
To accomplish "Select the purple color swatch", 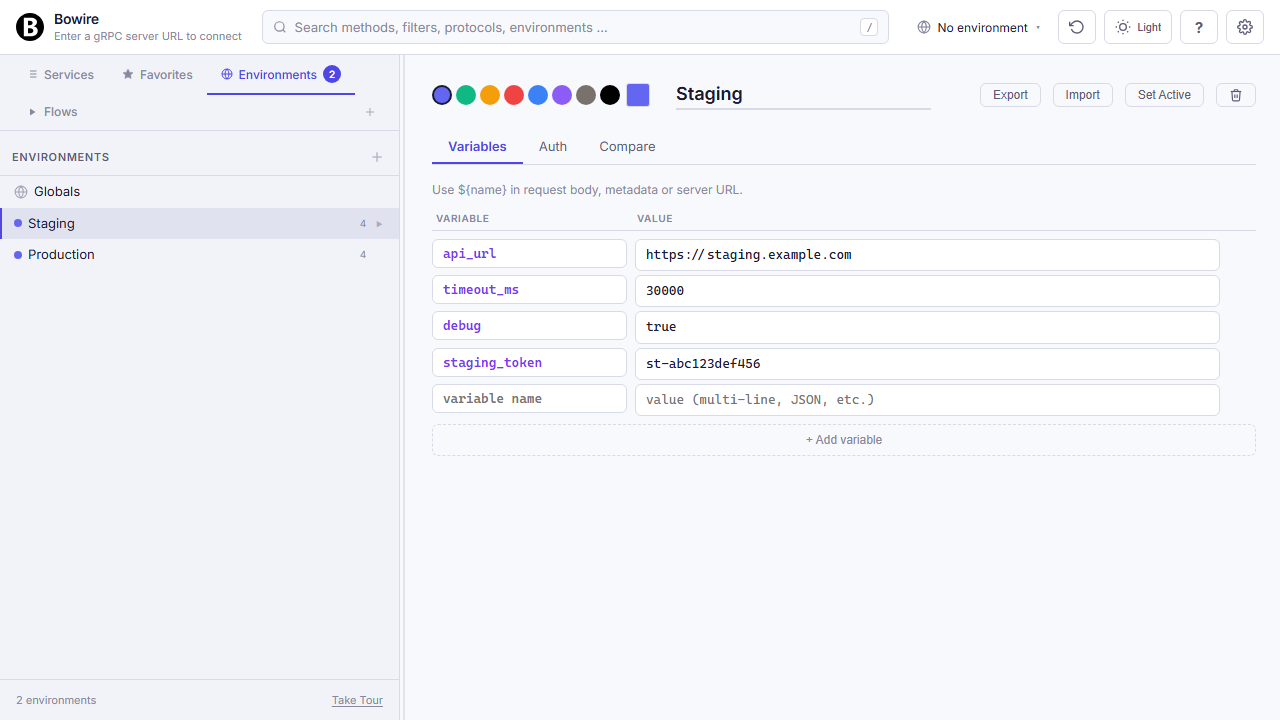I will pyautogui.click(x=562, y=95).
